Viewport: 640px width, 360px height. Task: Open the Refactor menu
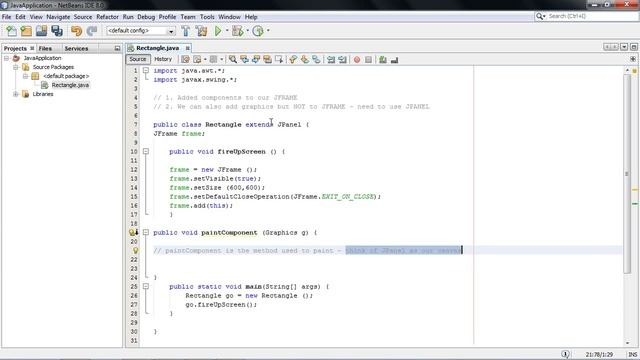coord(107,17)
